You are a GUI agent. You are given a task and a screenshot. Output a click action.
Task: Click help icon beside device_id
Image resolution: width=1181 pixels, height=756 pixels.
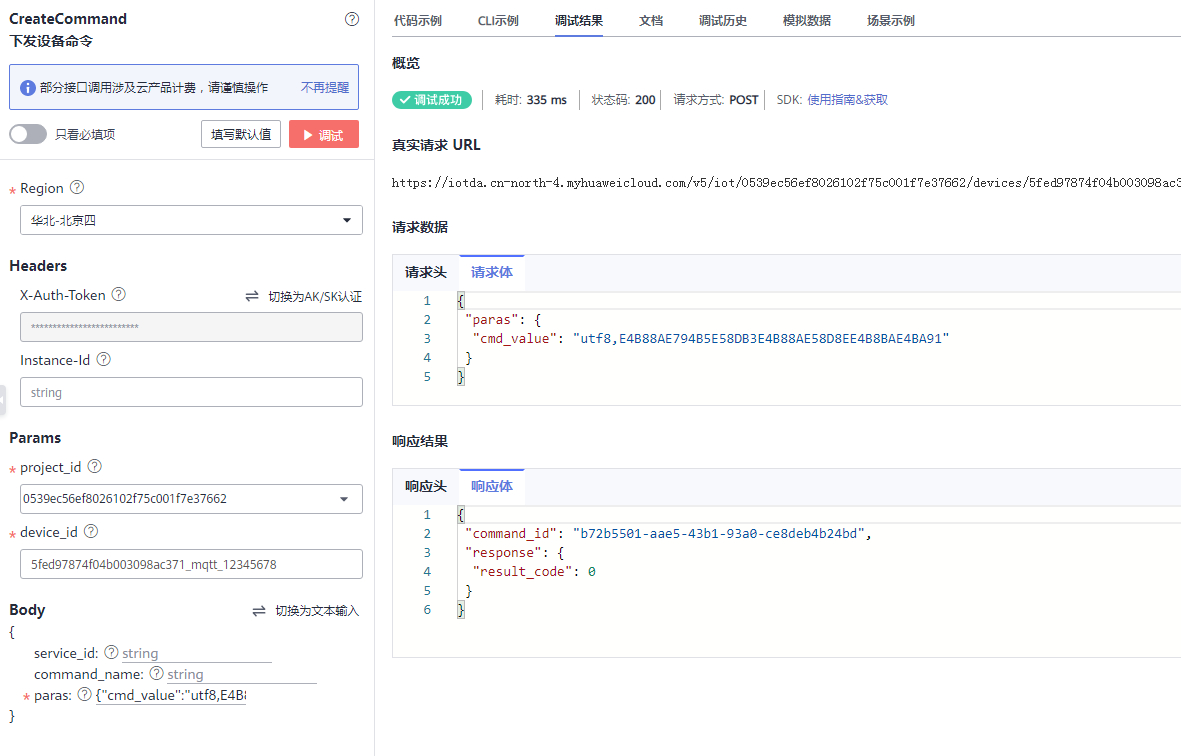[x=91, y=531]
